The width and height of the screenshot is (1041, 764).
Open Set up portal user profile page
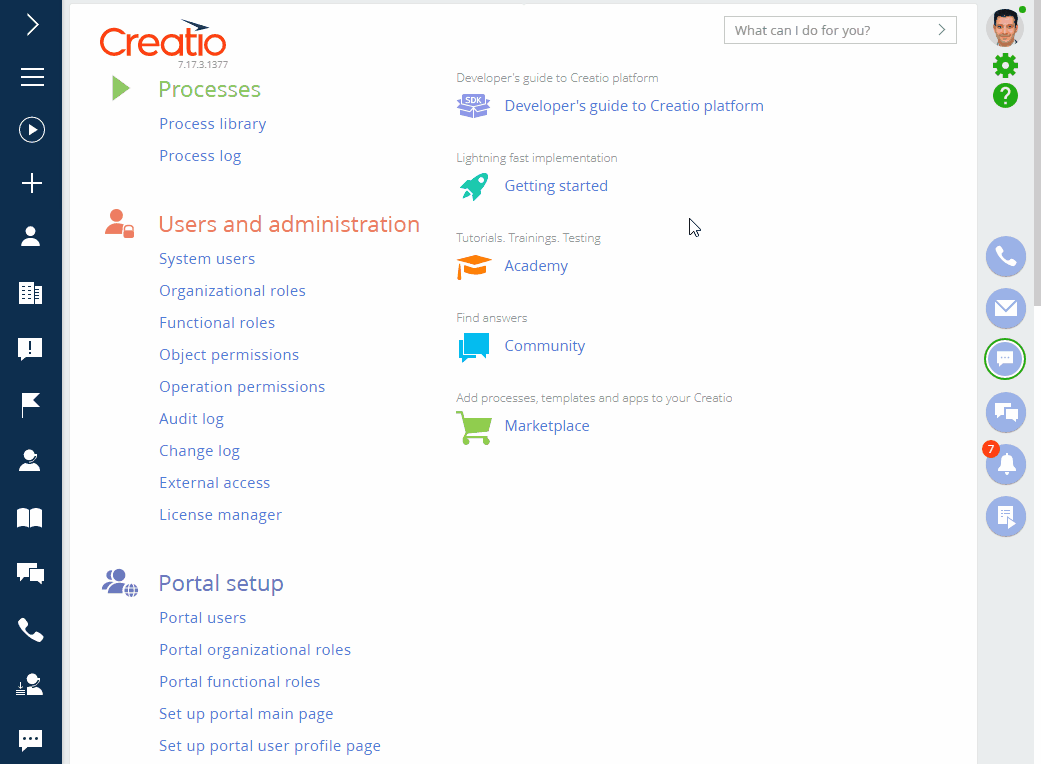point(270,746)
